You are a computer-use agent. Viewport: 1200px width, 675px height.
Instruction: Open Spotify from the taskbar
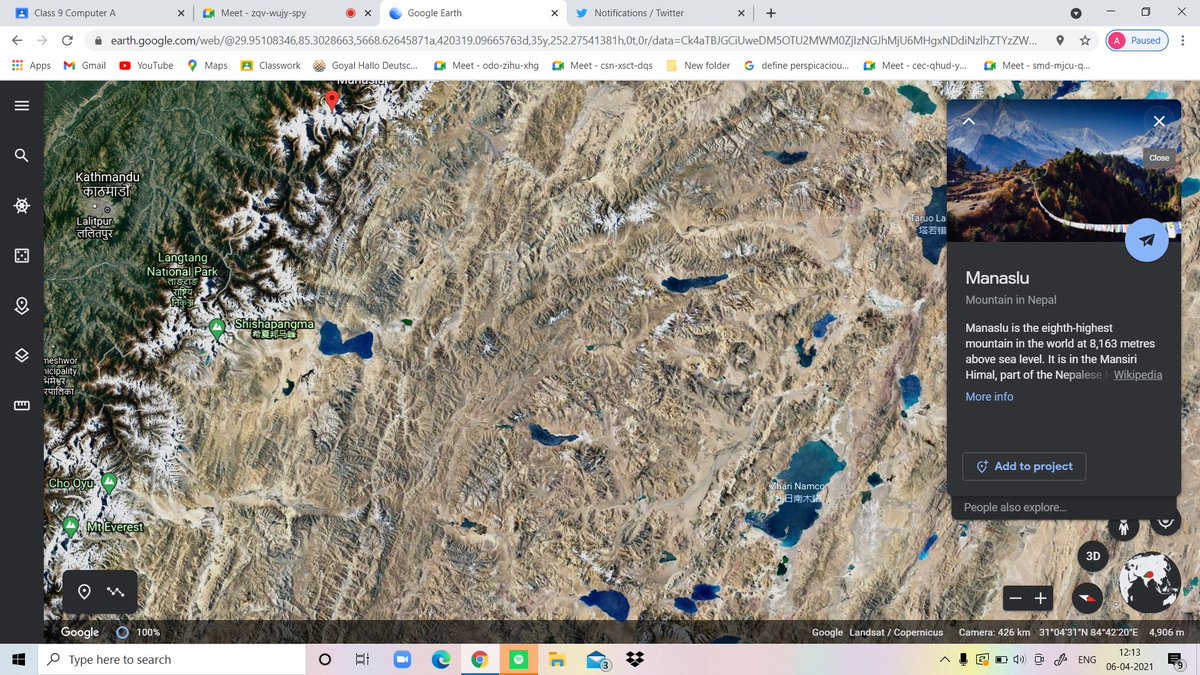pyautogui.click(x=518, y=659)
